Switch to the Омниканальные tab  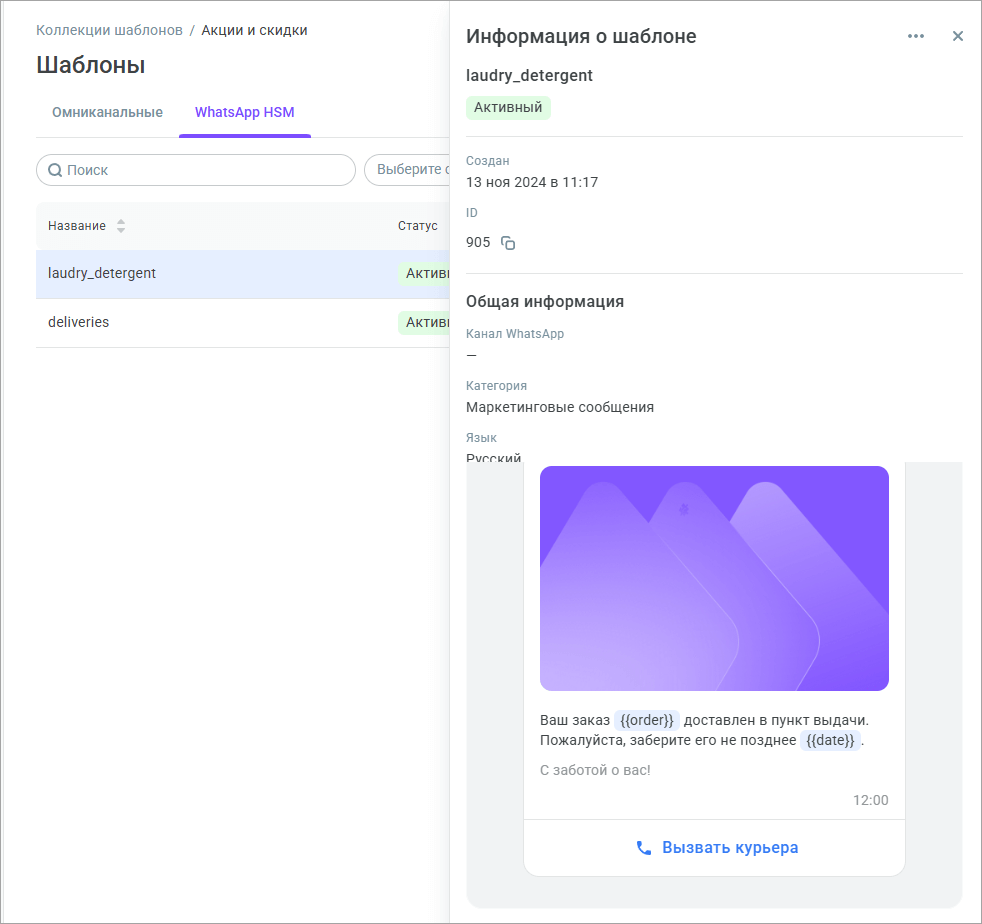coord(107,112)
